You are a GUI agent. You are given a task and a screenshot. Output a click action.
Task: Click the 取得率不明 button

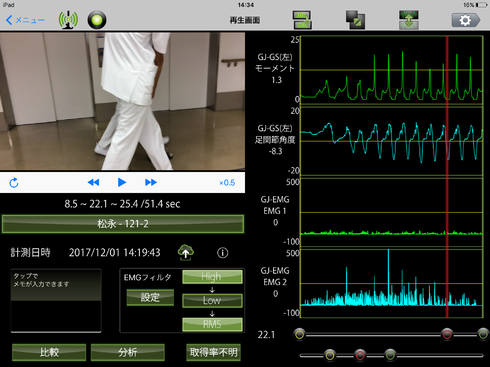pyautogui.click(x=213, y=352)
